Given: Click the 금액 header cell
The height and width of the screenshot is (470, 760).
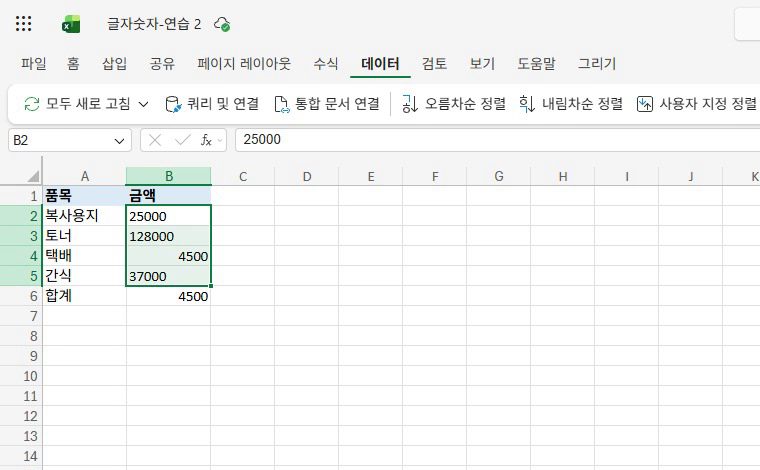Looking at the screenshot, I should [x=169, y=196].
